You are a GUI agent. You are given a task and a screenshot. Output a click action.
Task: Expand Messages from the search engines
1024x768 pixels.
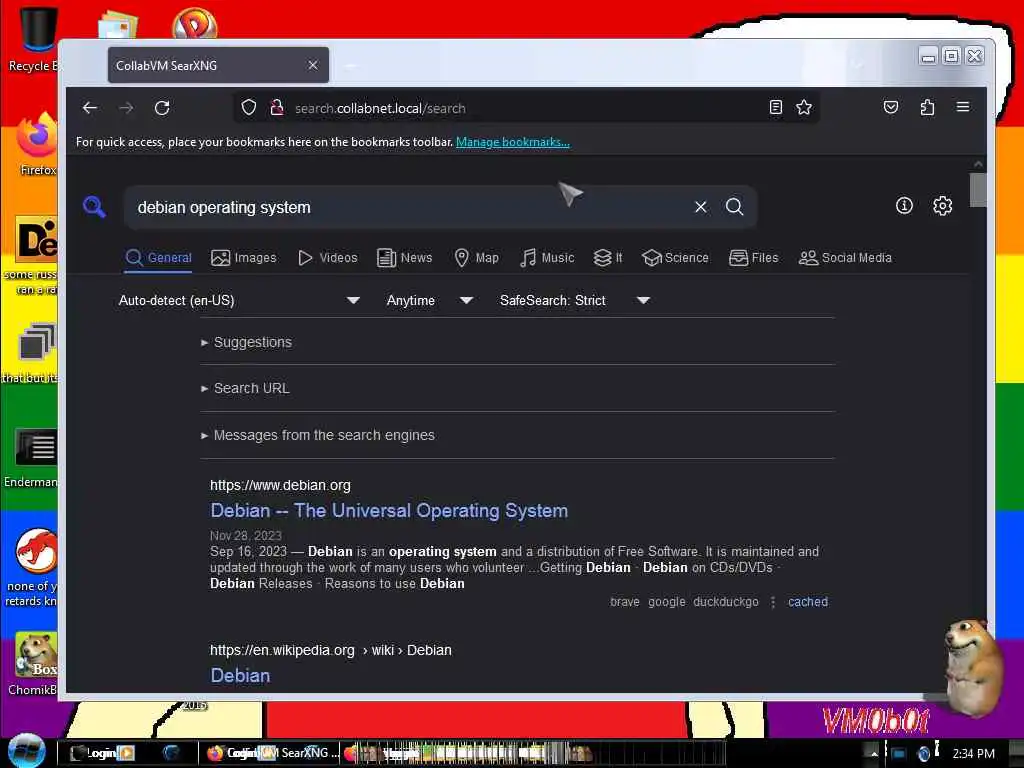tap(318, 435)
